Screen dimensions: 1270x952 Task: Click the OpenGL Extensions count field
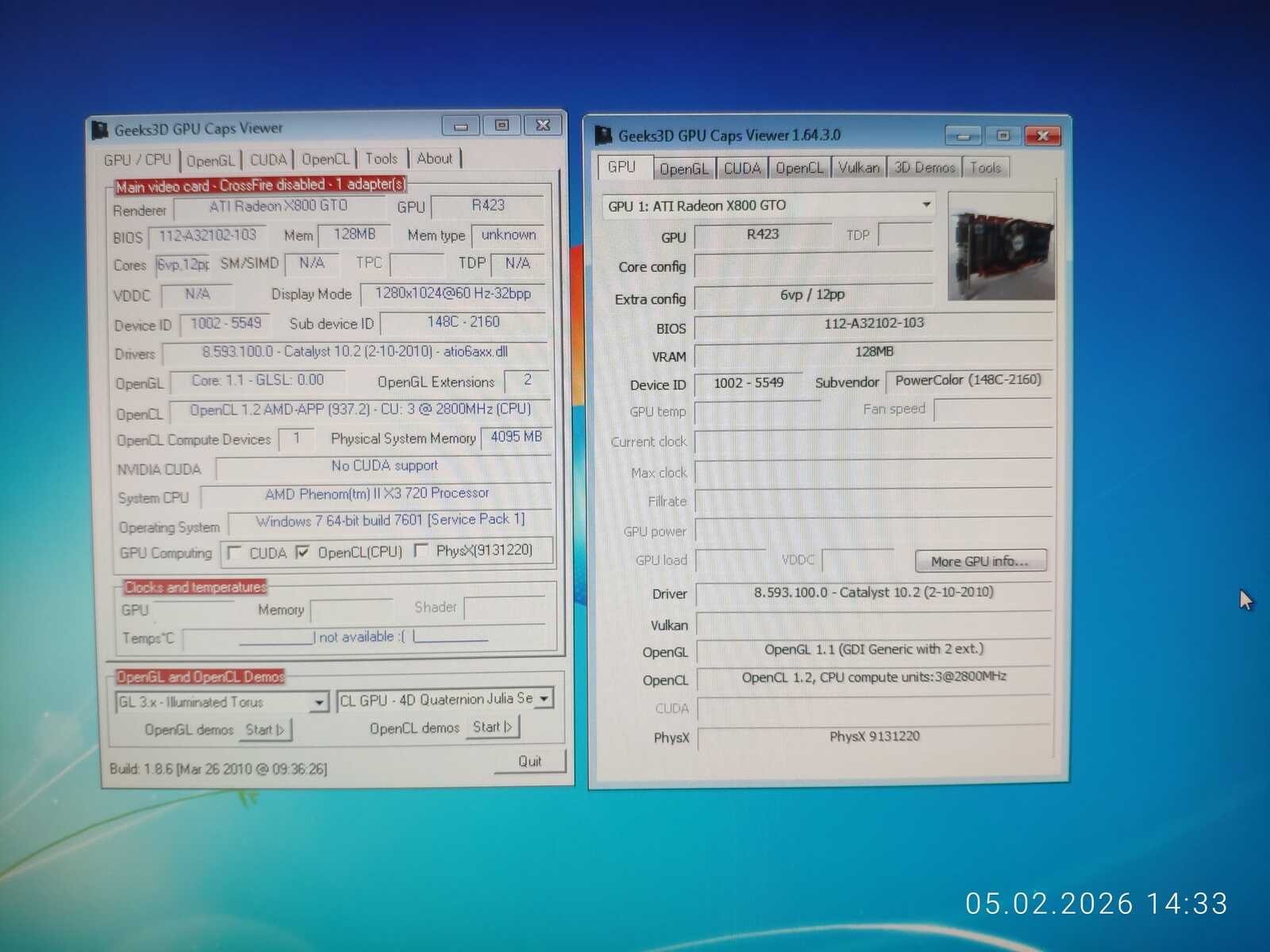[x=527, y=381]
